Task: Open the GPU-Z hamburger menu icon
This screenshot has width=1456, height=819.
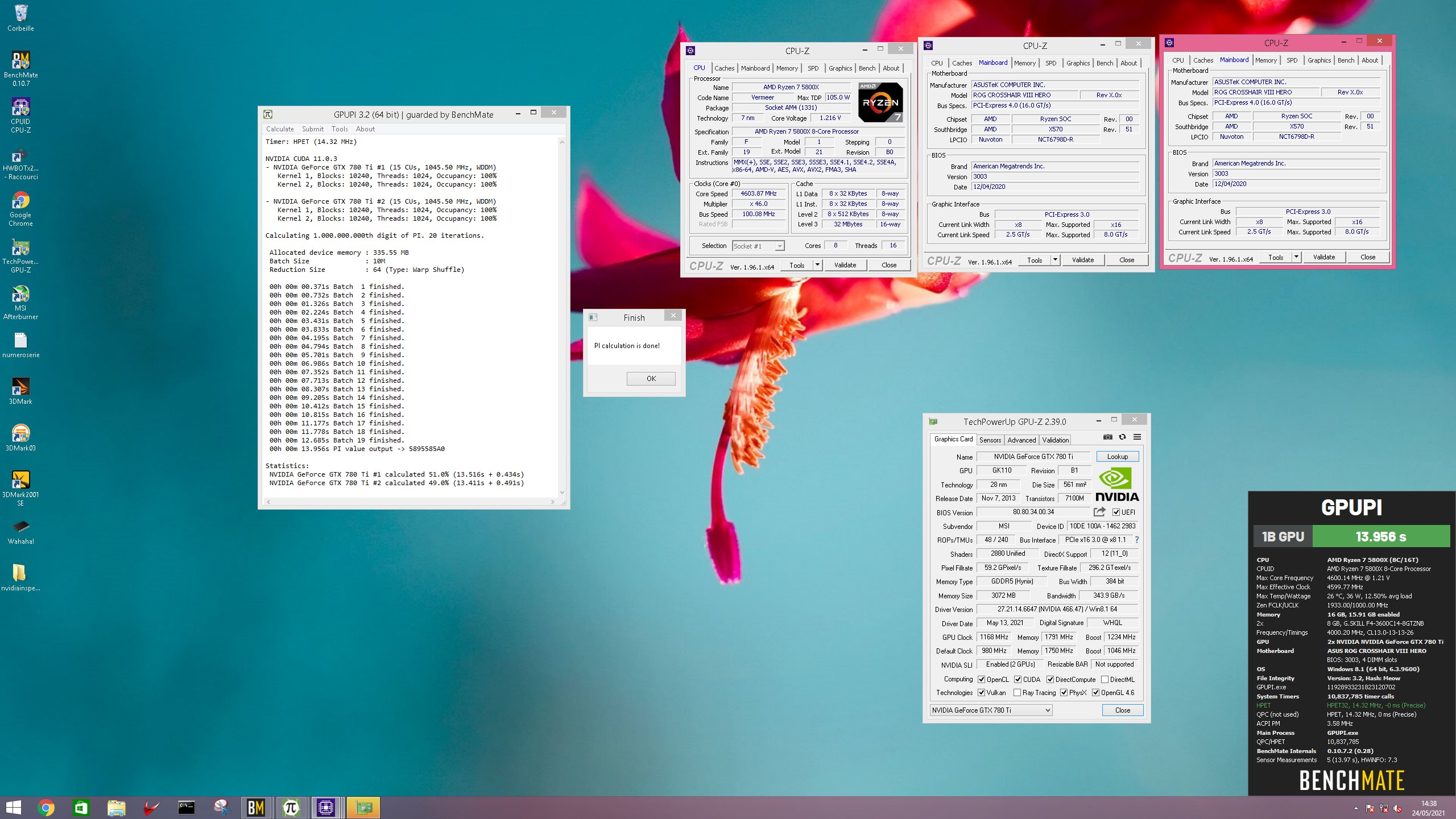Action: point(1137,437)
